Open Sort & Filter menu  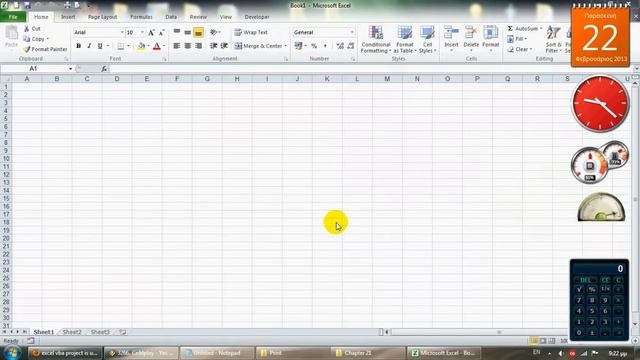[553, 39]
